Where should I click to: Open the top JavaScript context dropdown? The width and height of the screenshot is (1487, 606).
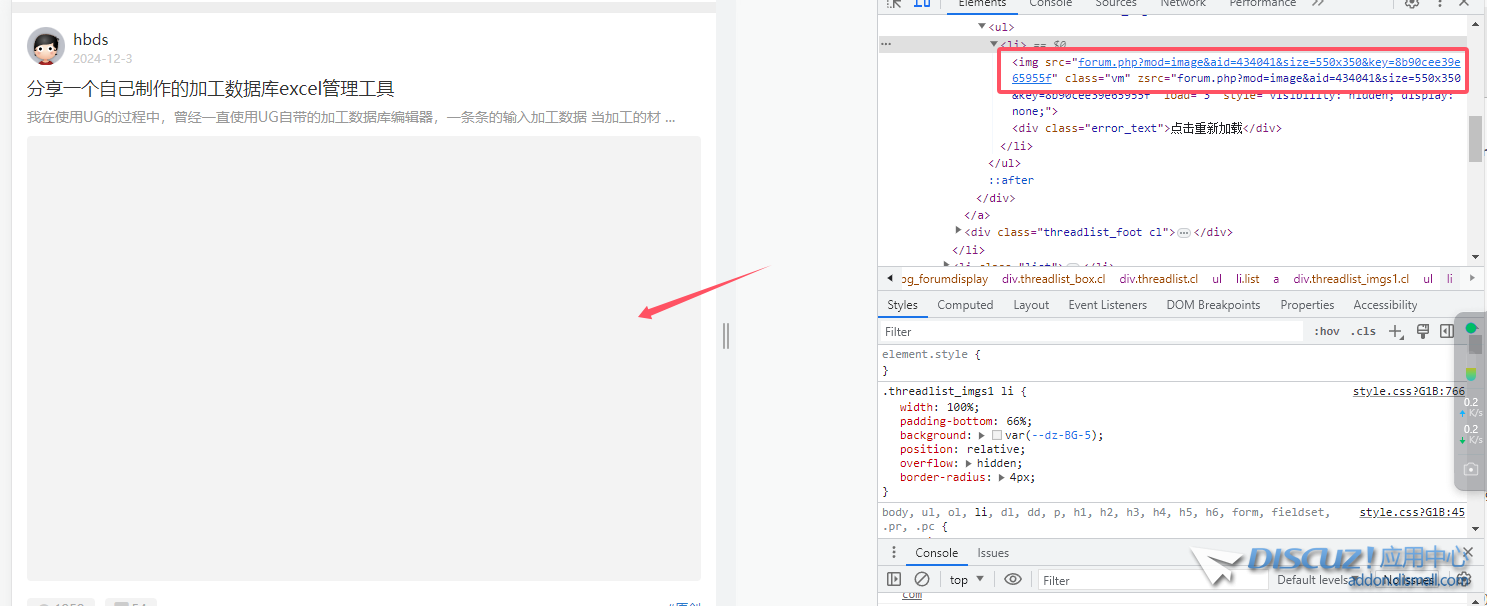pyautogui.click(x=966, y=579)
